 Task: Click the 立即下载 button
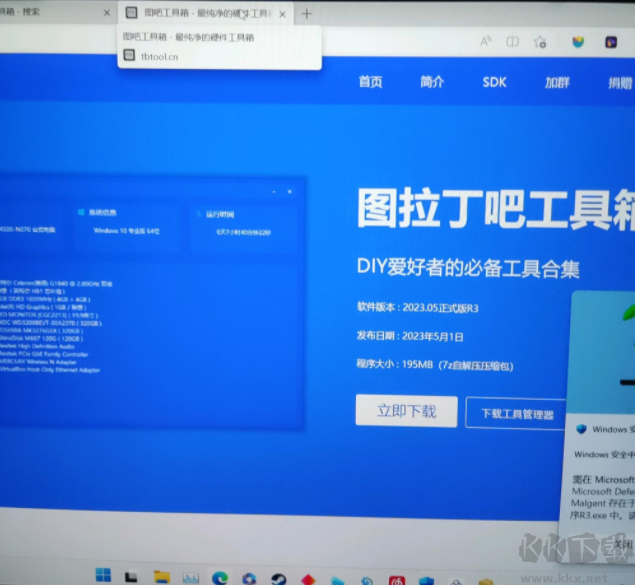pos(407,411)
